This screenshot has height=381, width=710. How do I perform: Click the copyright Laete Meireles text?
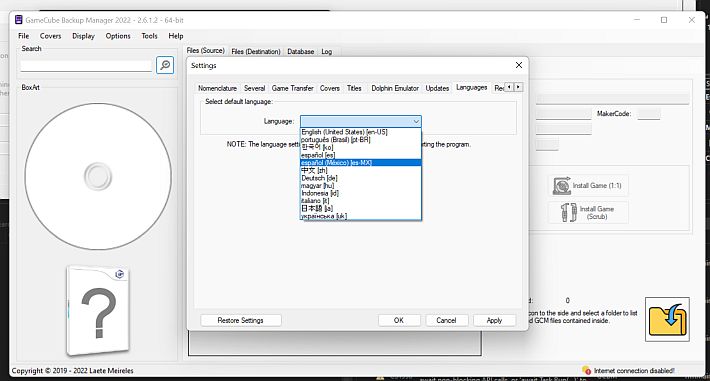(72, 371)
